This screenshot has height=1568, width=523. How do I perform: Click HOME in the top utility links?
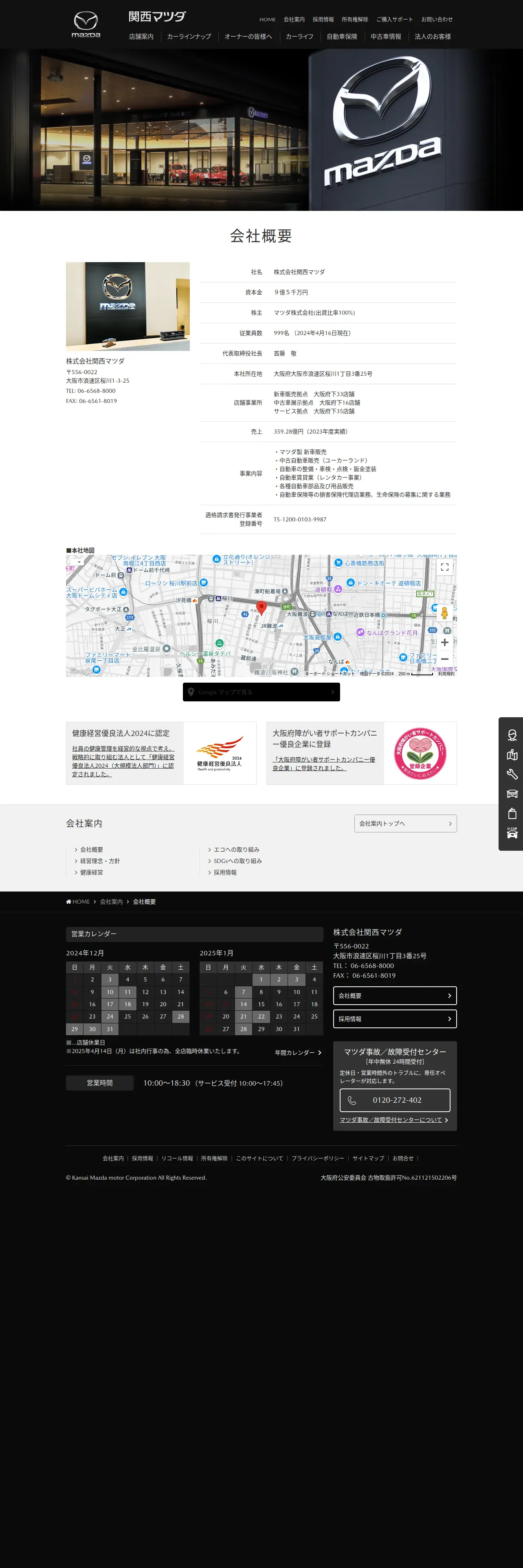[267, 20]
